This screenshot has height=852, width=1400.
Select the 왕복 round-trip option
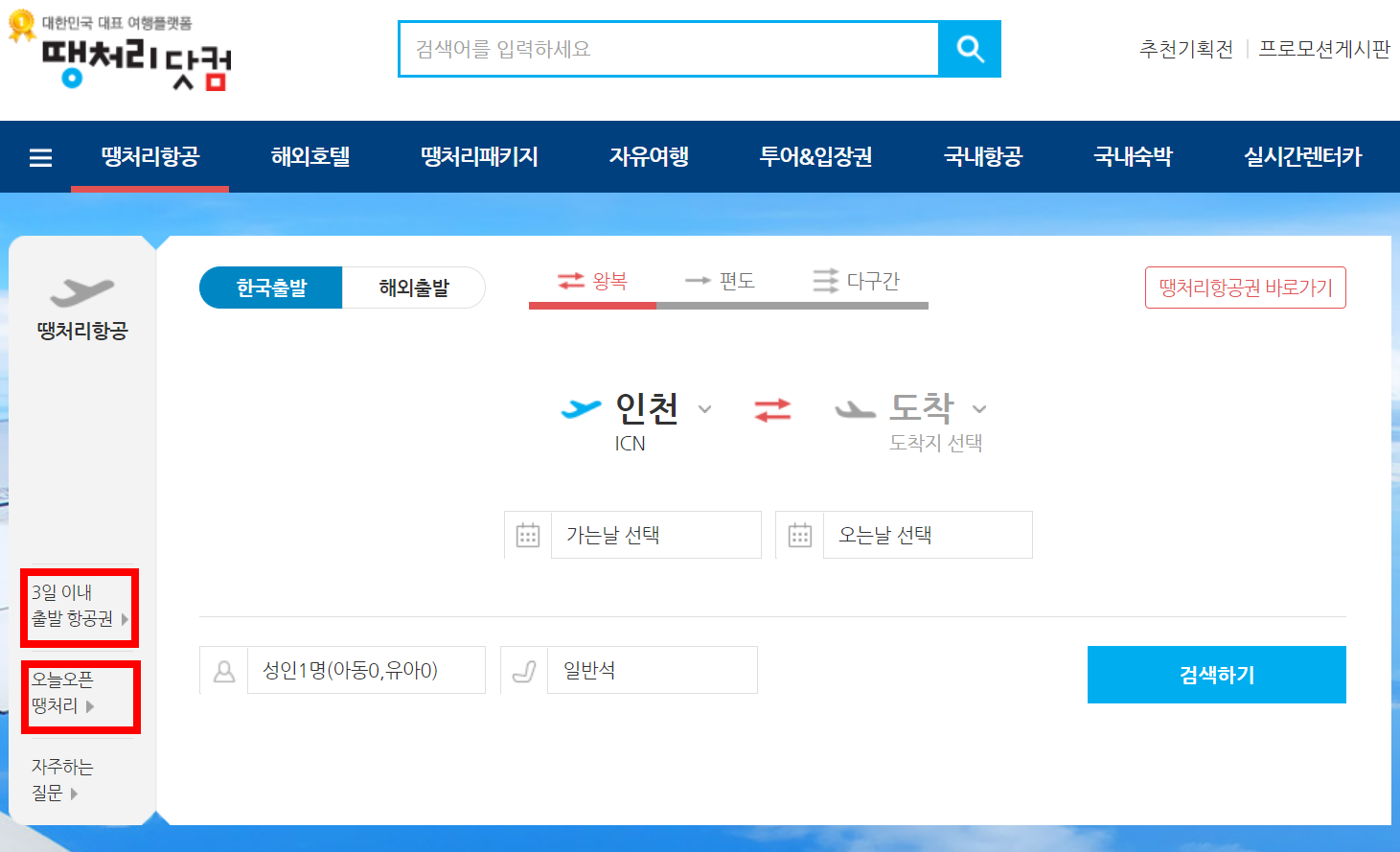[x=591, y=281]
